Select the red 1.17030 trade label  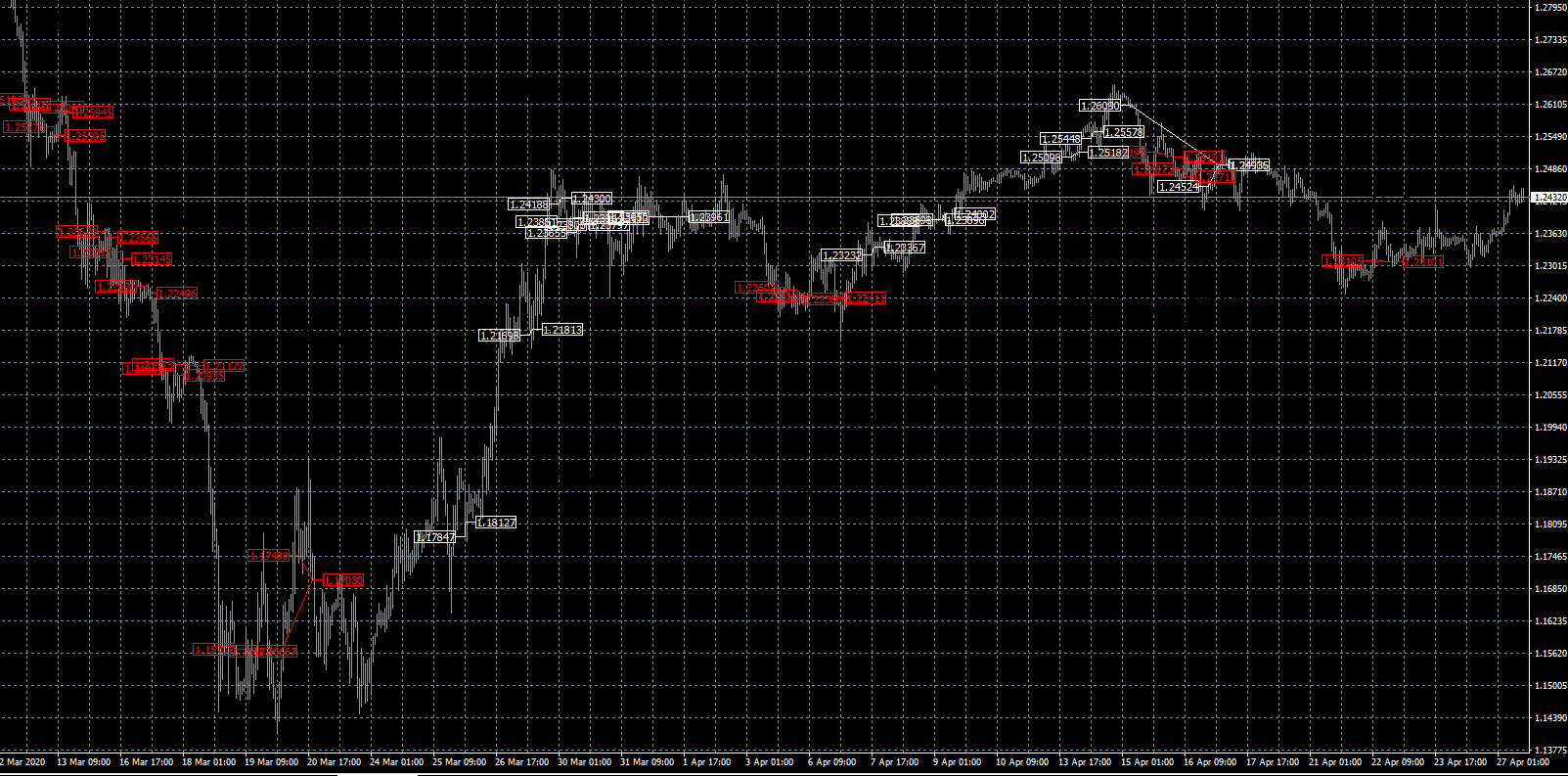[x=343, y=580]
